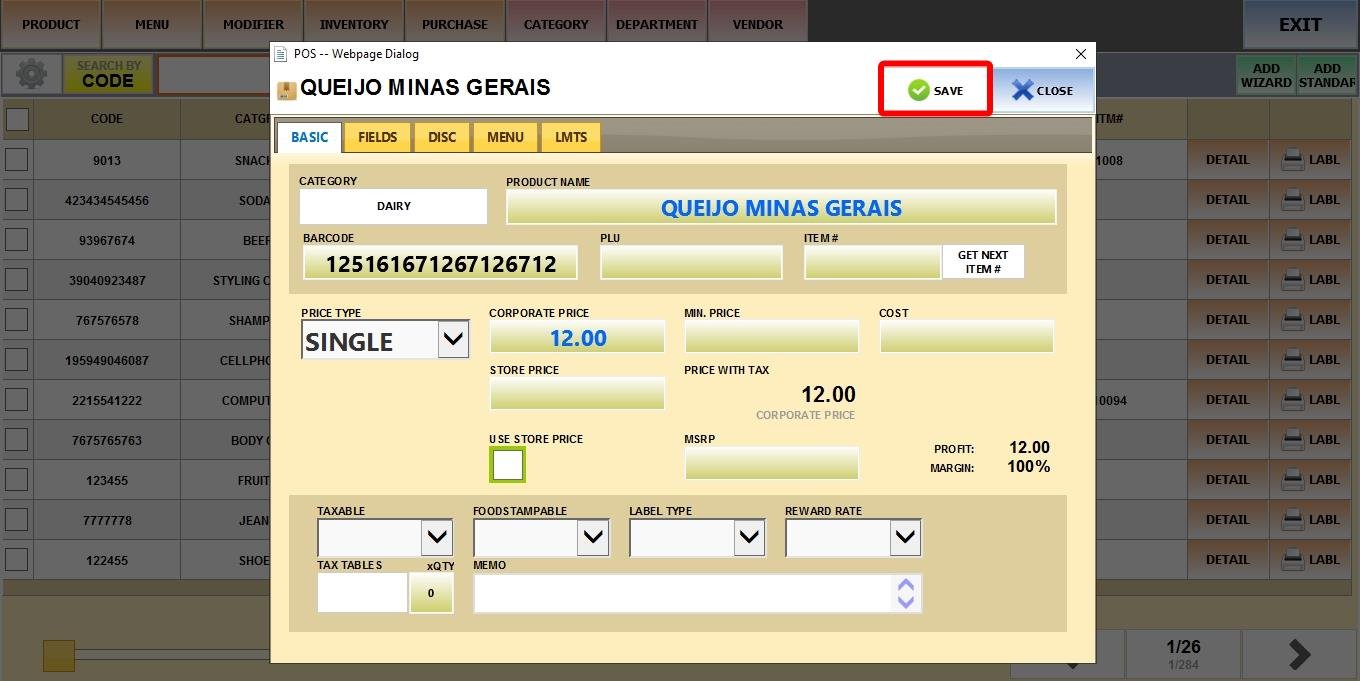This screenshot has width=1360, height=681.
Task: Click the blue X Close icon
Action: tap(1021, 90)
